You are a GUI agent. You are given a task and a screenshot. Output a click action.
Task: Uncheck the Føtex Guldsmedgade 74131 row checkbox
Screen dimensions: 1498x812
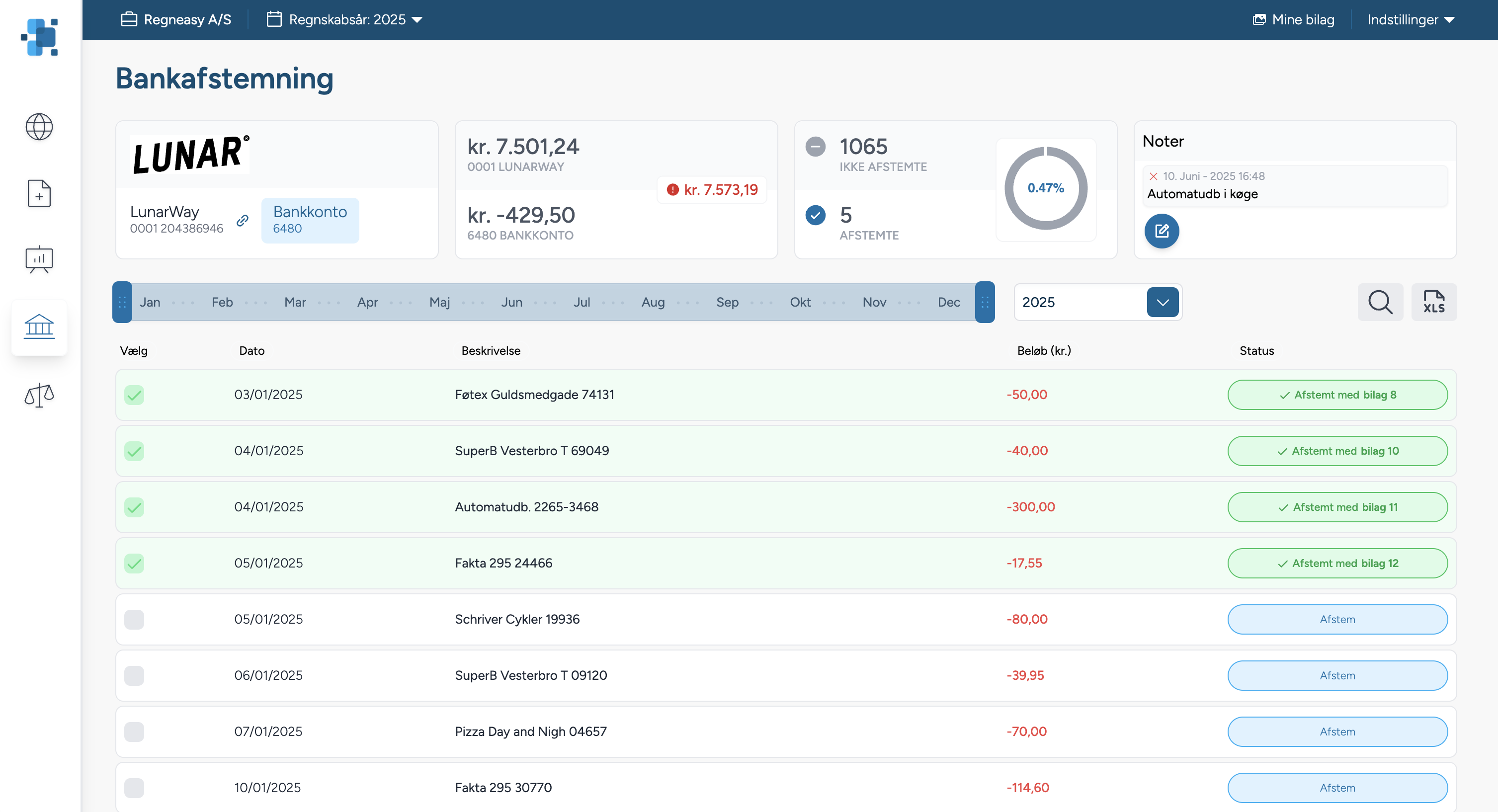134,395
